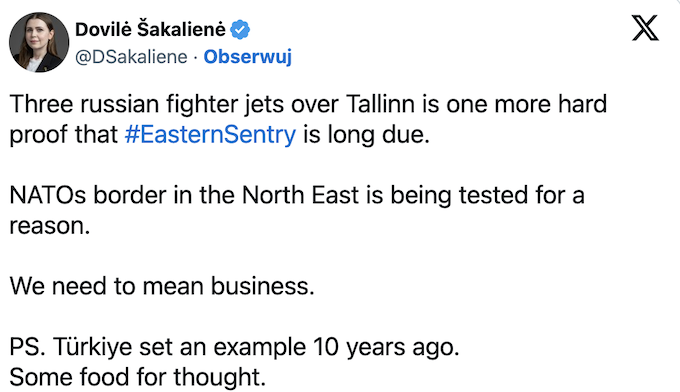This screenshot has width=680, height=392.
Task: Click the "proof that" text before hashtag
Action: 64,134
